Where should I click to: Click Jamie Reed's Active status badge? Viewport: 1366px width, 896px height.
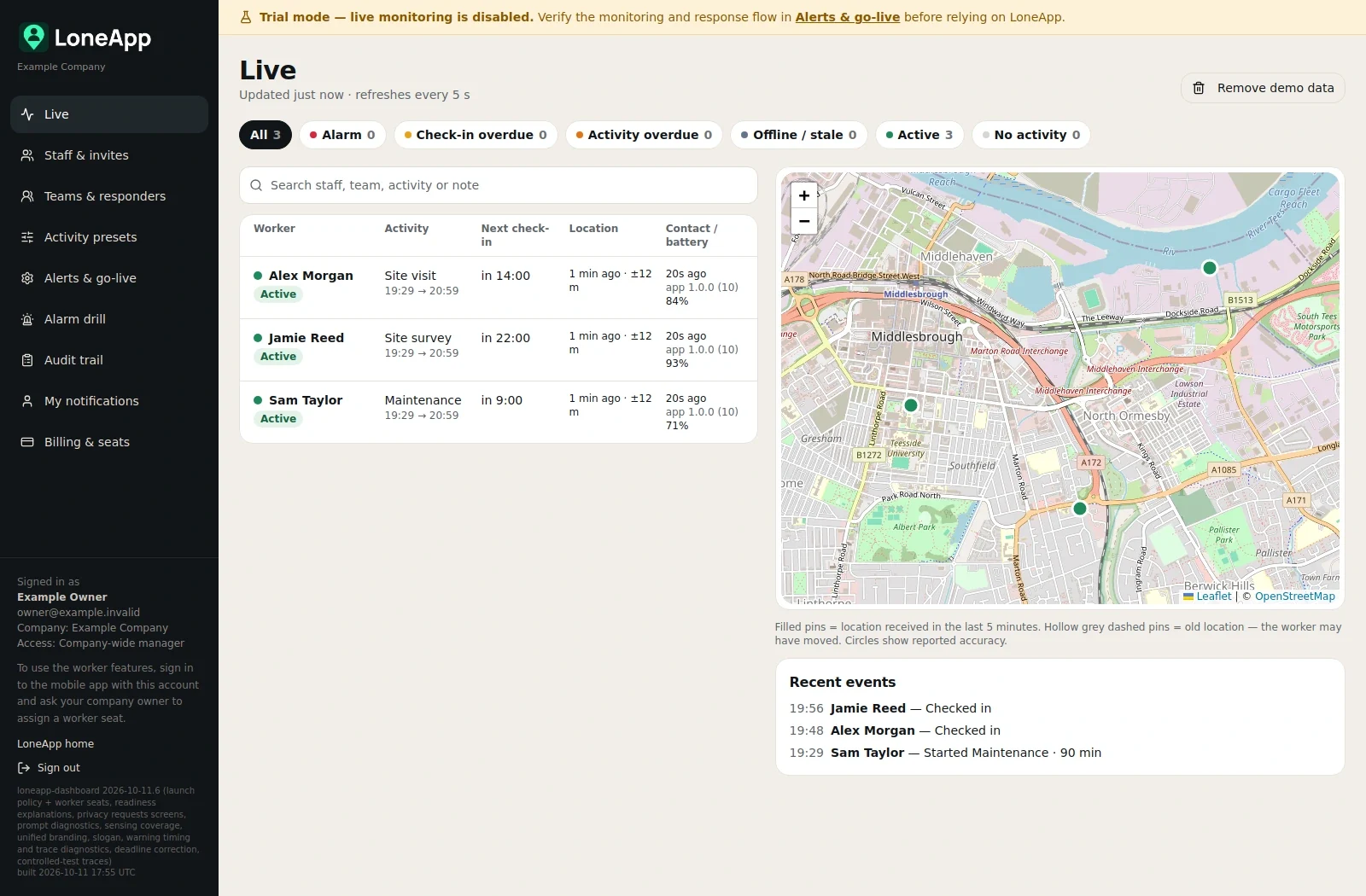pos(278,357)
